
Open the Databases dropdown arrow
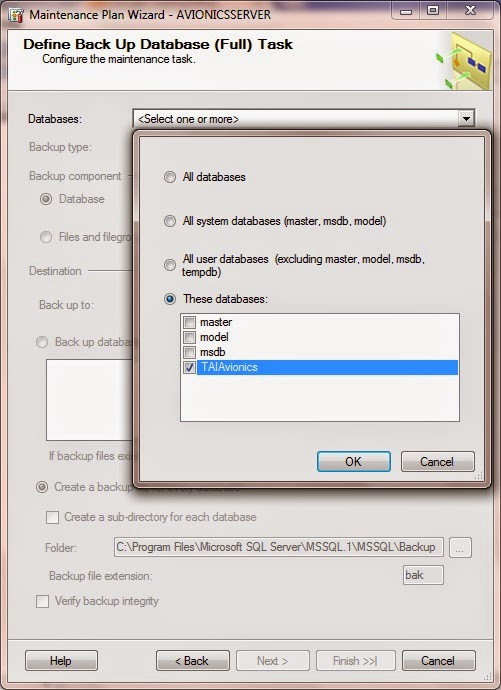click(466, 119)
